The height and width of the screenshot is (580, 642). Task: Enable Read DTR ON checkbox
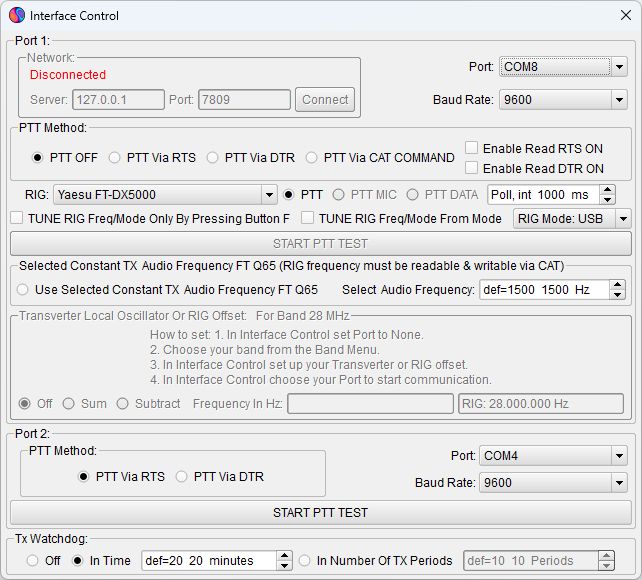pyautogui.click(x=472, y=168)
